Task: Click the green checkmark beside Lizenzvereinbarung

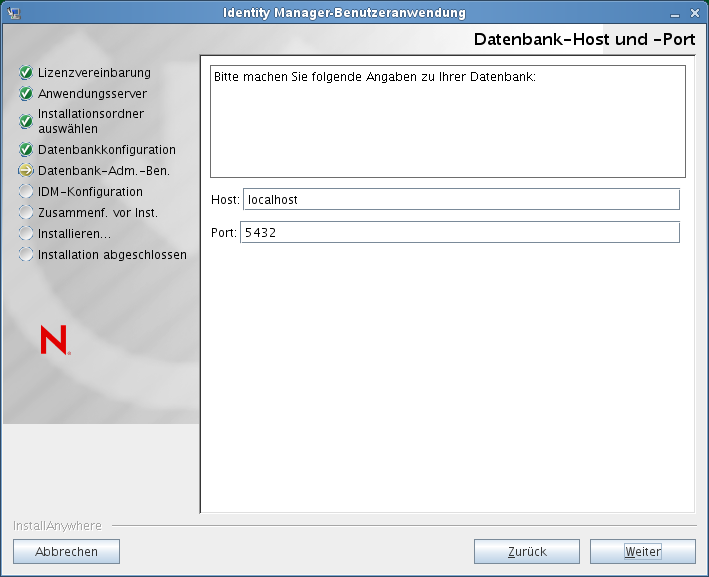Action: click(x=26, y=72)
